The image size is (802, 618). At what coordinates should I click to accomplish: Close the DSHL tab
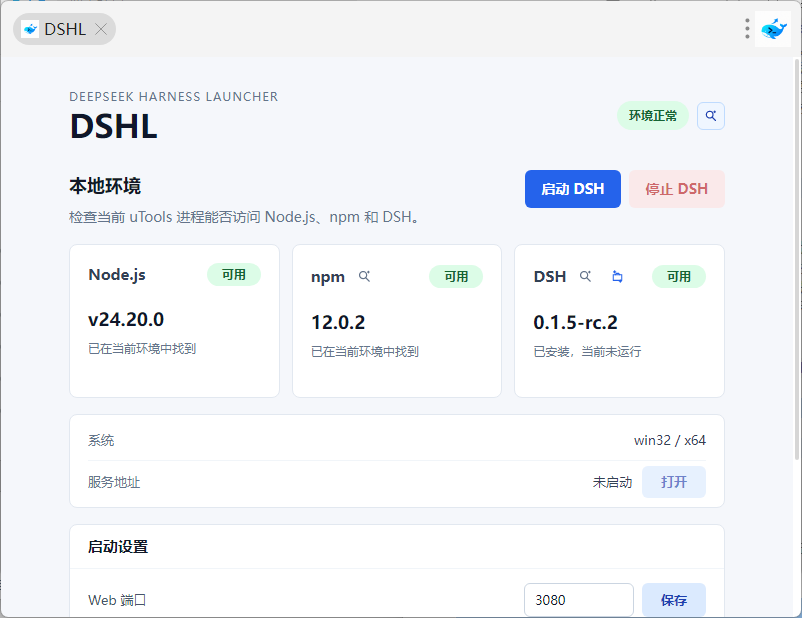pos(101,29)
